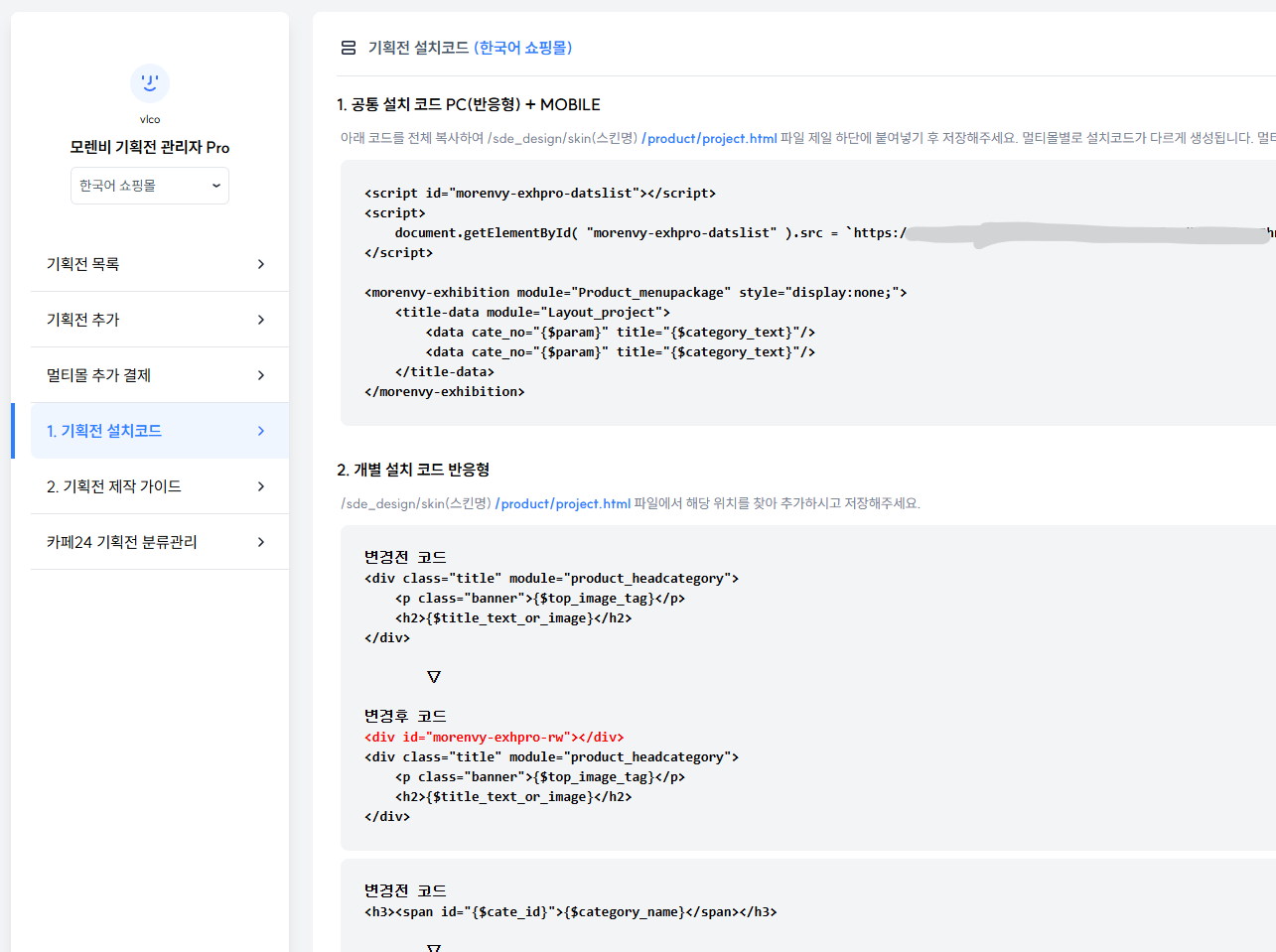
Task: Click the section icon beside 기획전 설치코드 heading
Action: point(349,48)
